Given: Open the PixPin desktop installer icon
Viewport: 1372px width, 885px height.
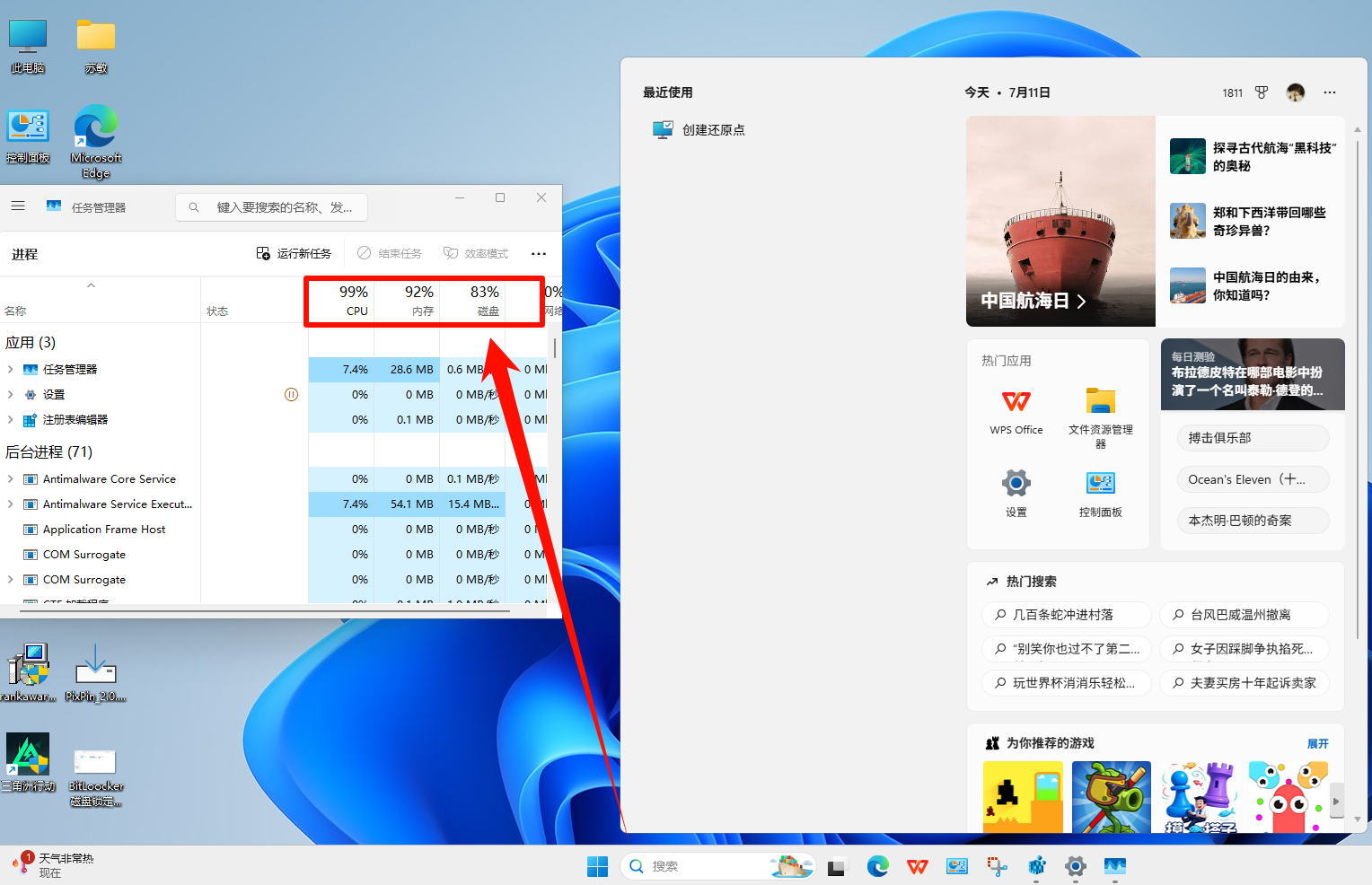Looking at the screenshot, I should click(x=96, y=672).
